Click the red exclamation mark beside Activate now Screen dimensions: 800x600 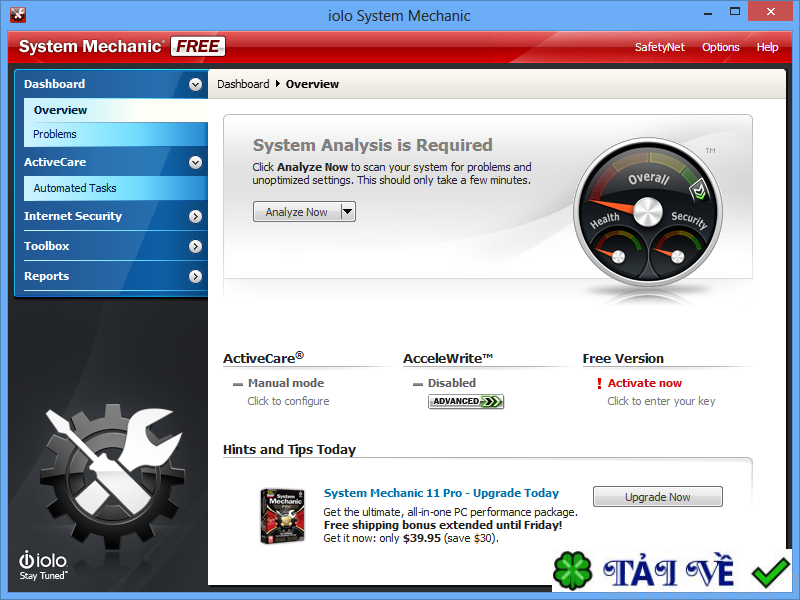[x=599, y=383]
